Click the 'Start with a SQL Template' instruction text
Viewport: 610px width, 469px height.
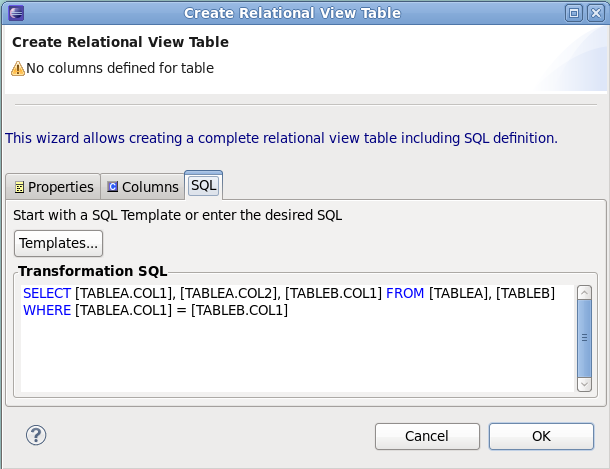177,215
